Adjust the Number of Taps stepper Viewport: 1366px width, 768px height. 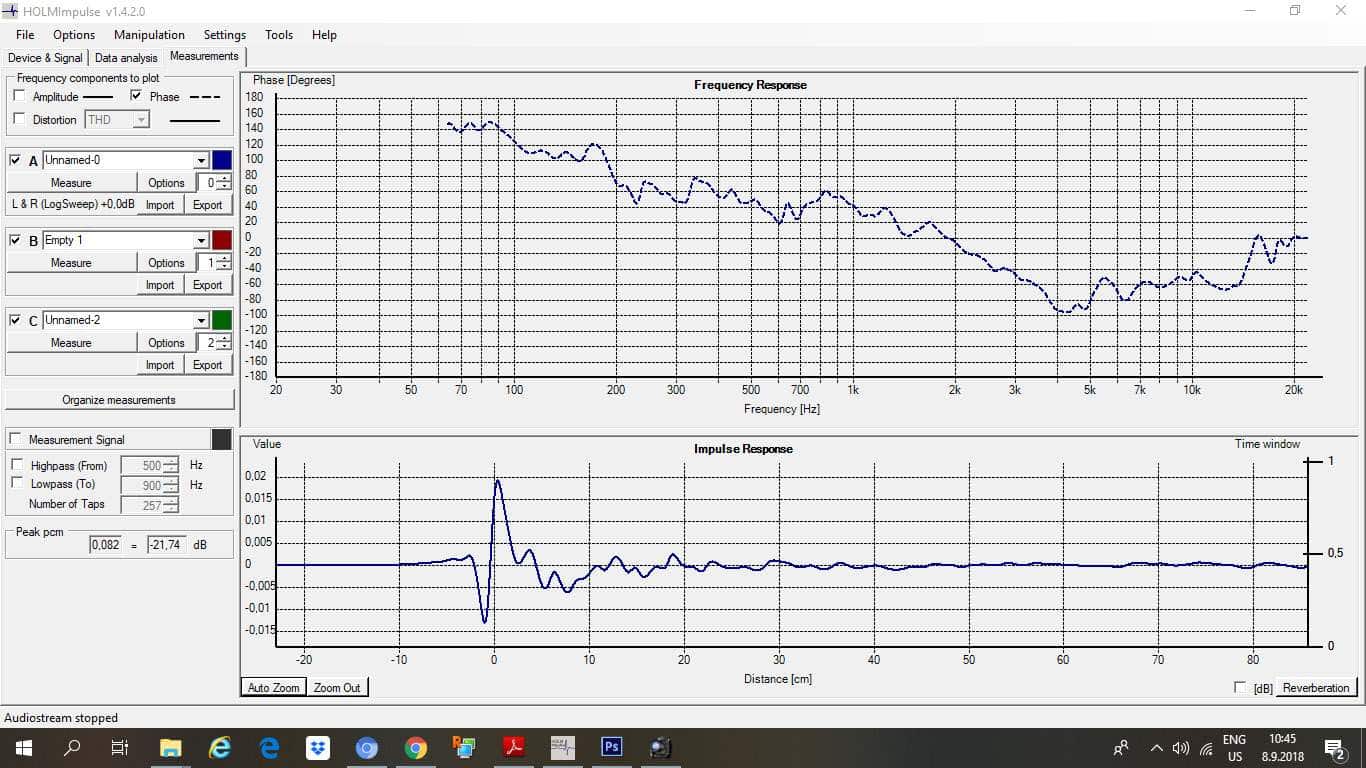171,505
